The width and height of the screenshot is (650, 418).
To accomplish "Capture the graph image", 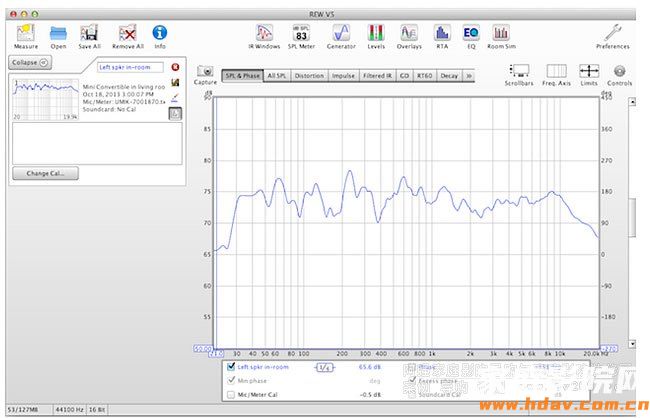I will [205, 75].
